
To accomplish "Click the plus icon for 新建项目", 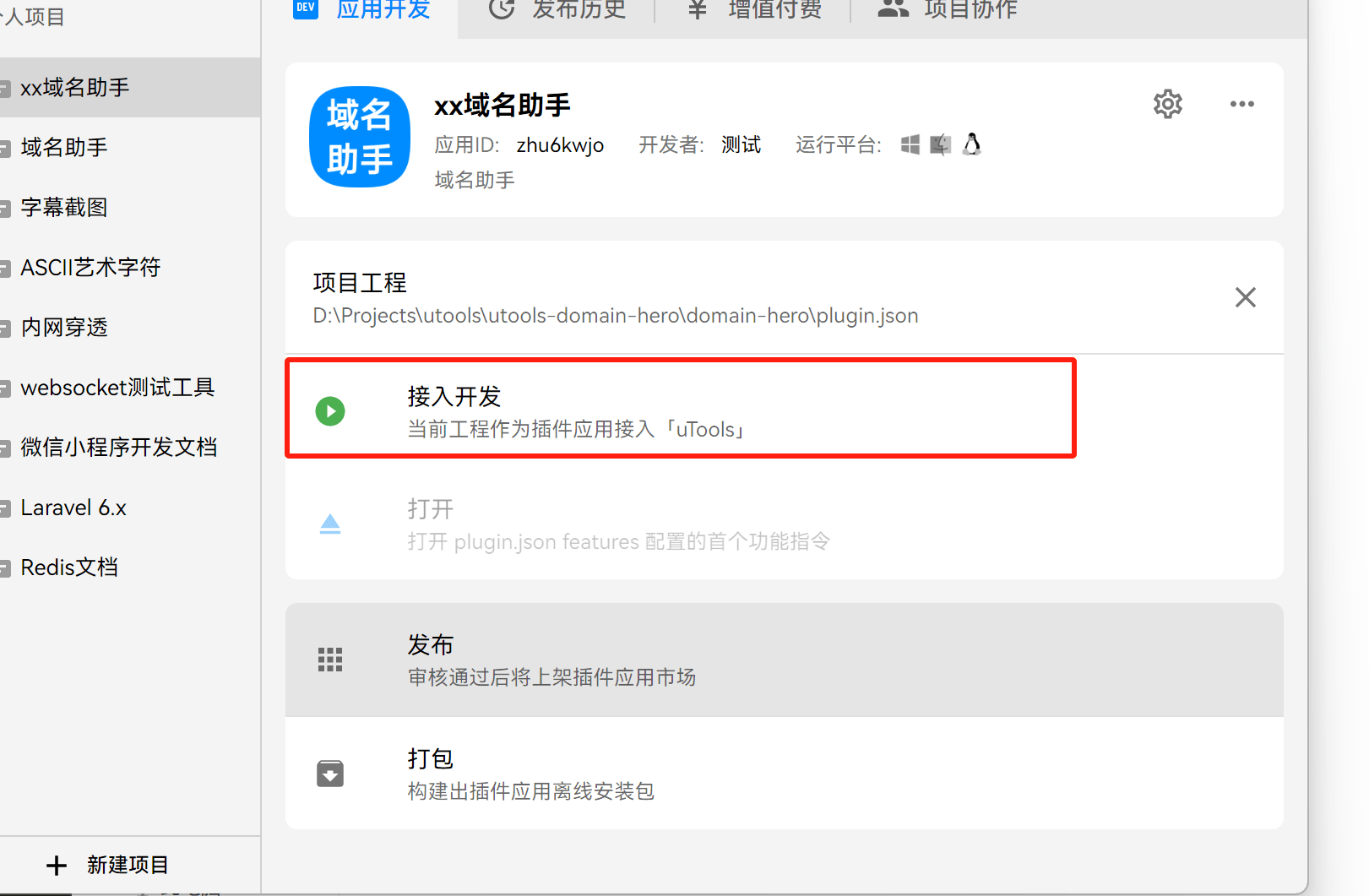I will click(x=57, y=865).
